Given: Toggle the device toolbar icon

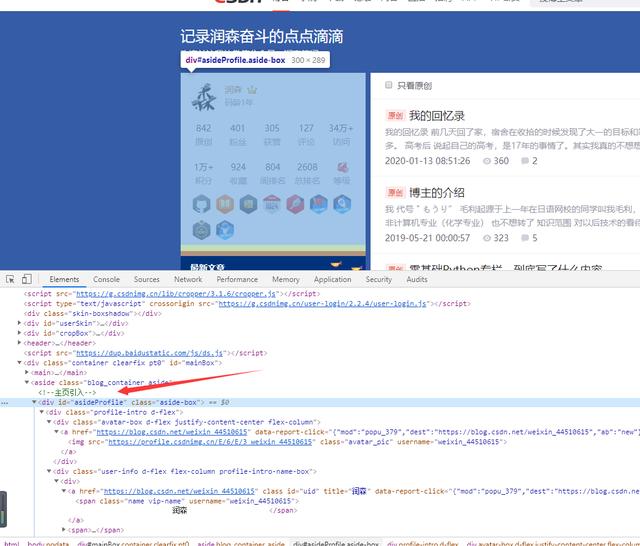Looking at the screenshot, I should [27, 279].
